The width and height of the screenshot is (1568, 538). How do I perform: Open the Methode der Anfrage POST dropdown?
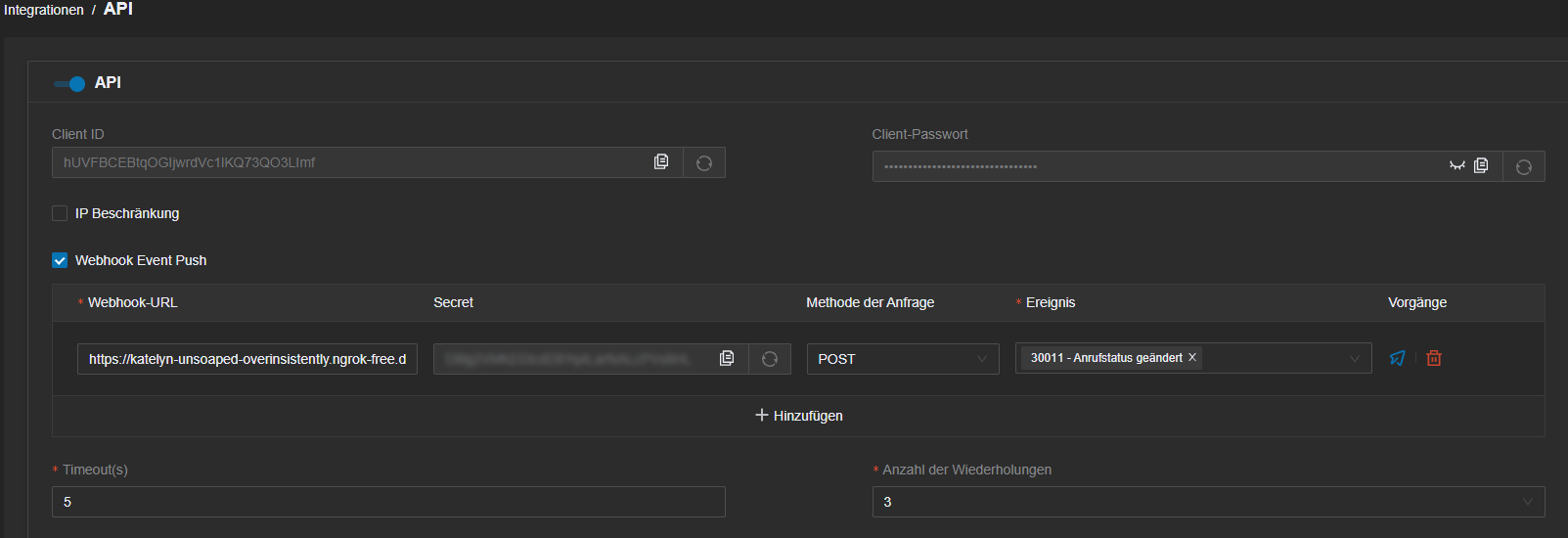(x=903, y=359)
